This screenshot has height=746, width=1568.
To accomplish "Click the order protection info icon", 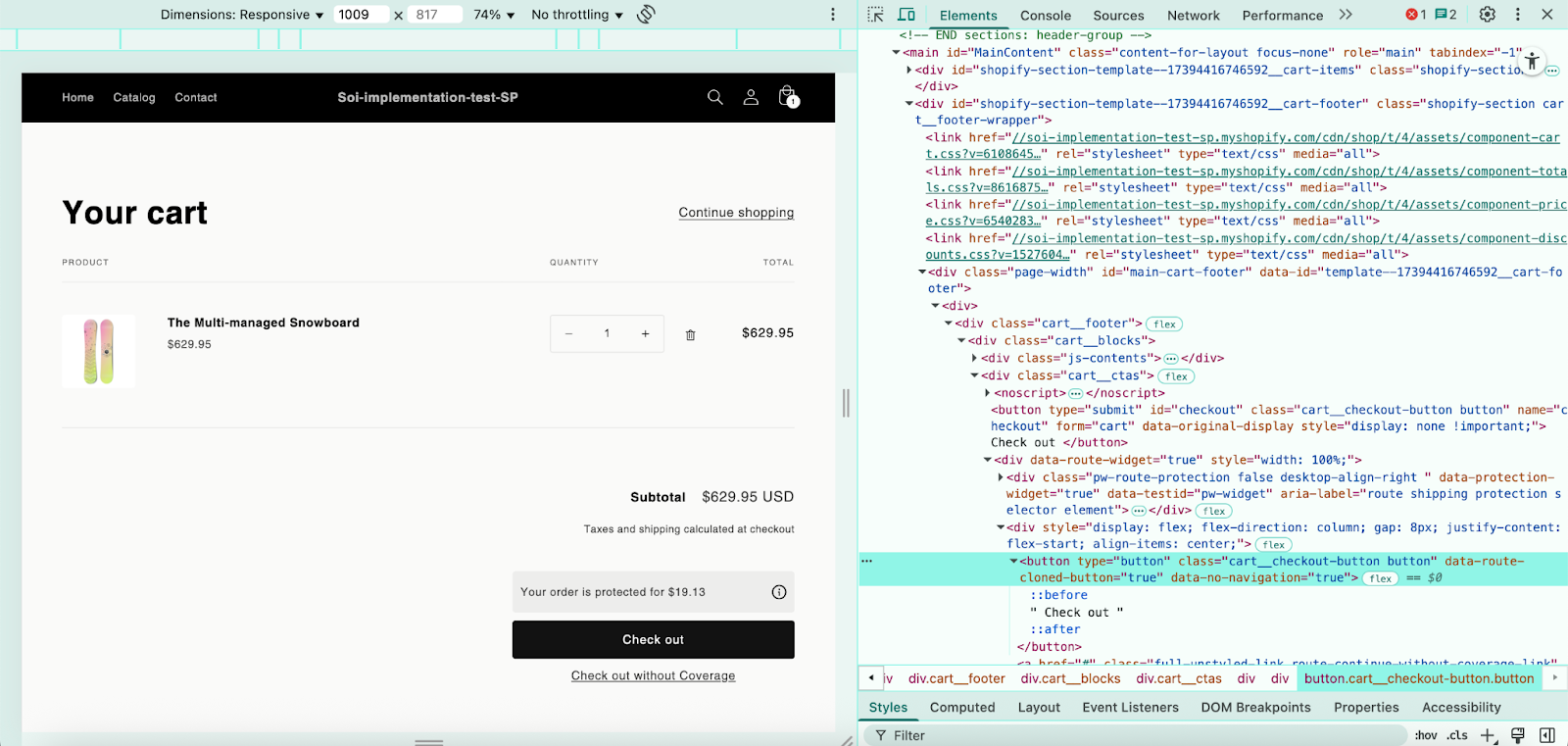I will [779, 592].
